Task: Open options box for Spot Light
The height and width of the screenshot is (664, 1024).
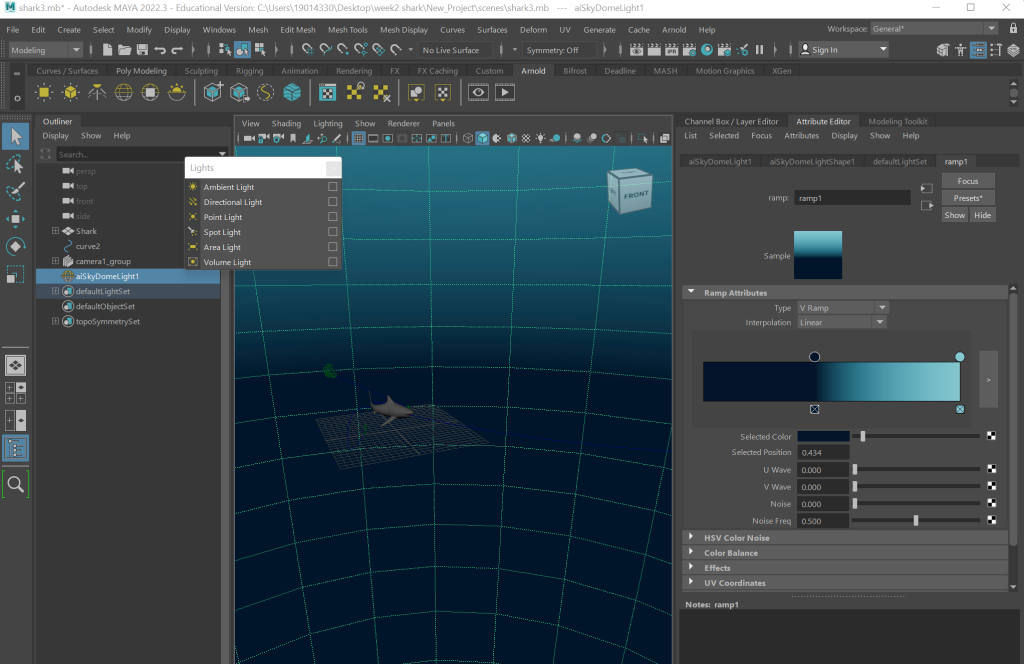Action: pos(333,232)
